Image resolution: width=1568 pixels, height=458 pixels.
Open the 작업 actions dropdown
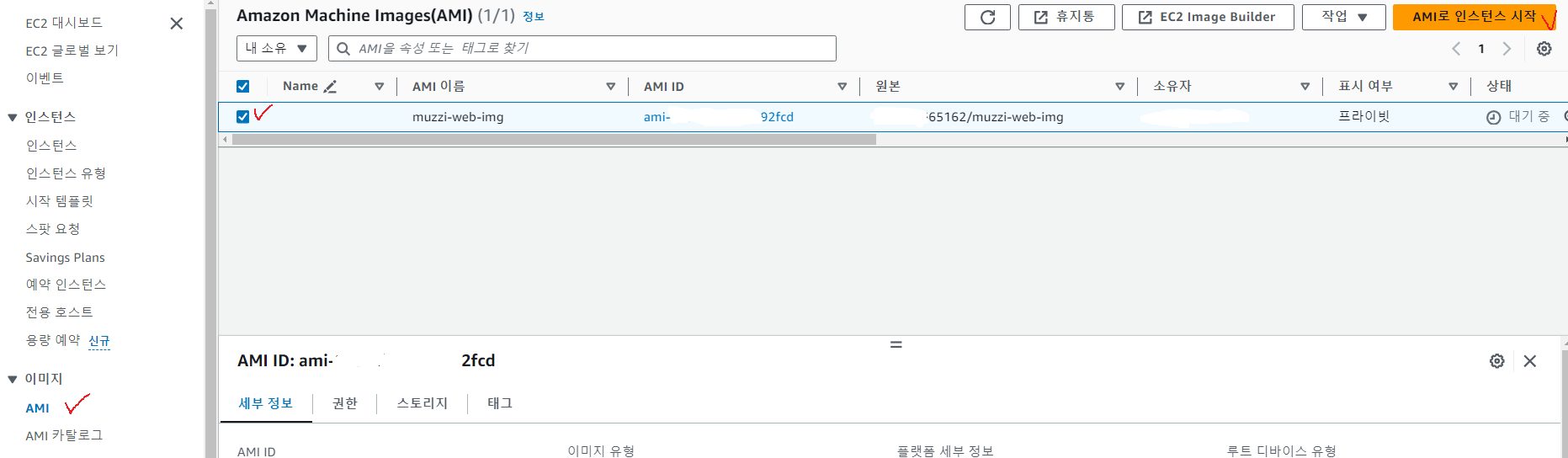[x=1343, y=17]
